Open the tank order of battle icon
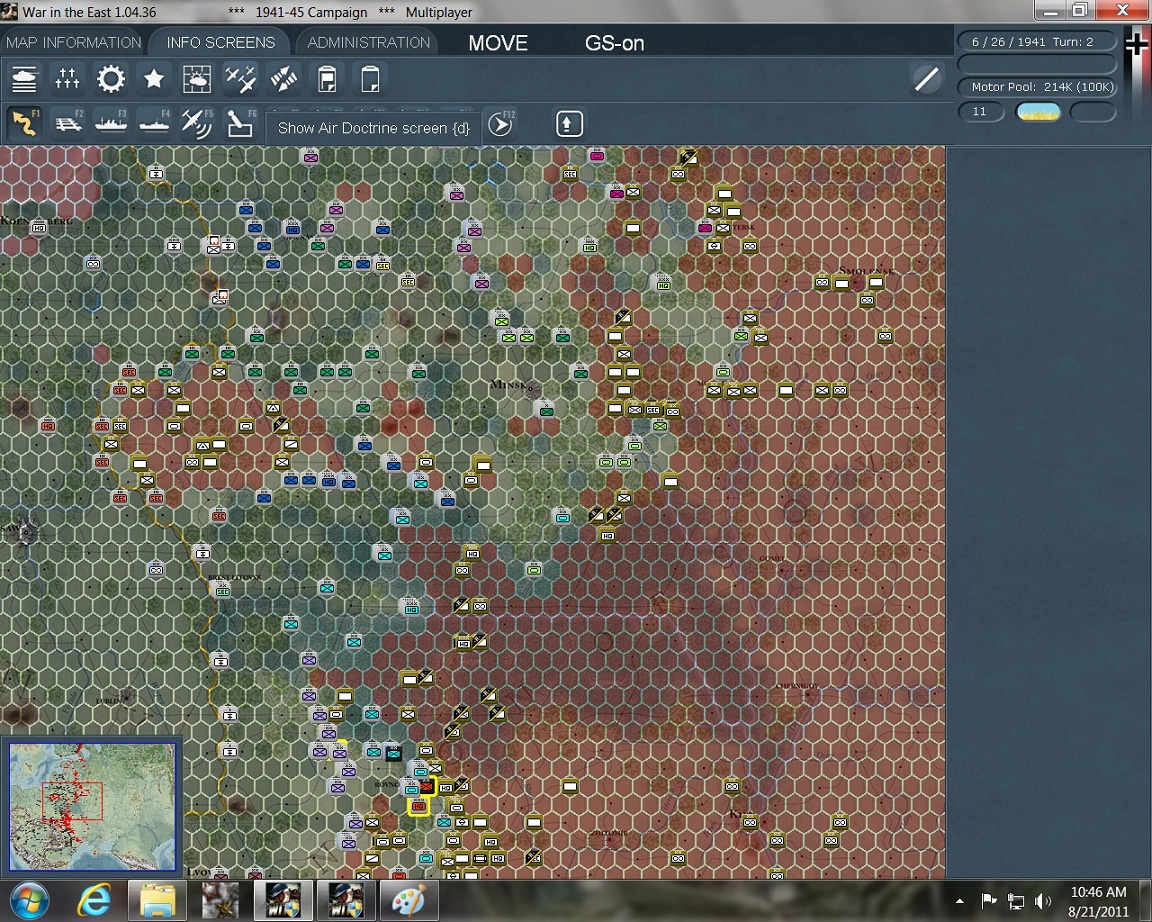Viewport: 1152px width, 922px height. point(24,79)
